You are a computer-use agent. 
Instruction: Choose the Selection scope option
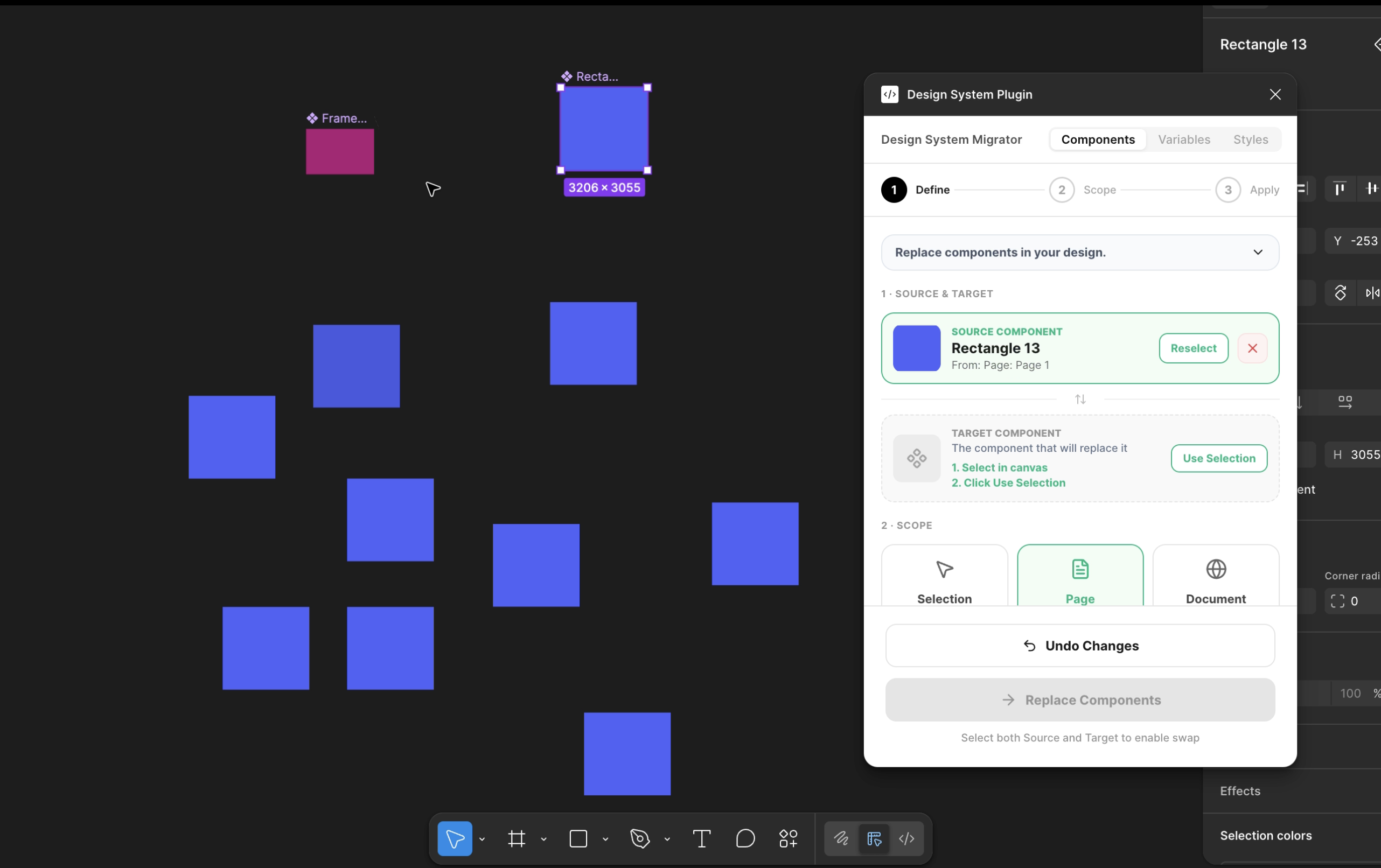tap(944, 575)
